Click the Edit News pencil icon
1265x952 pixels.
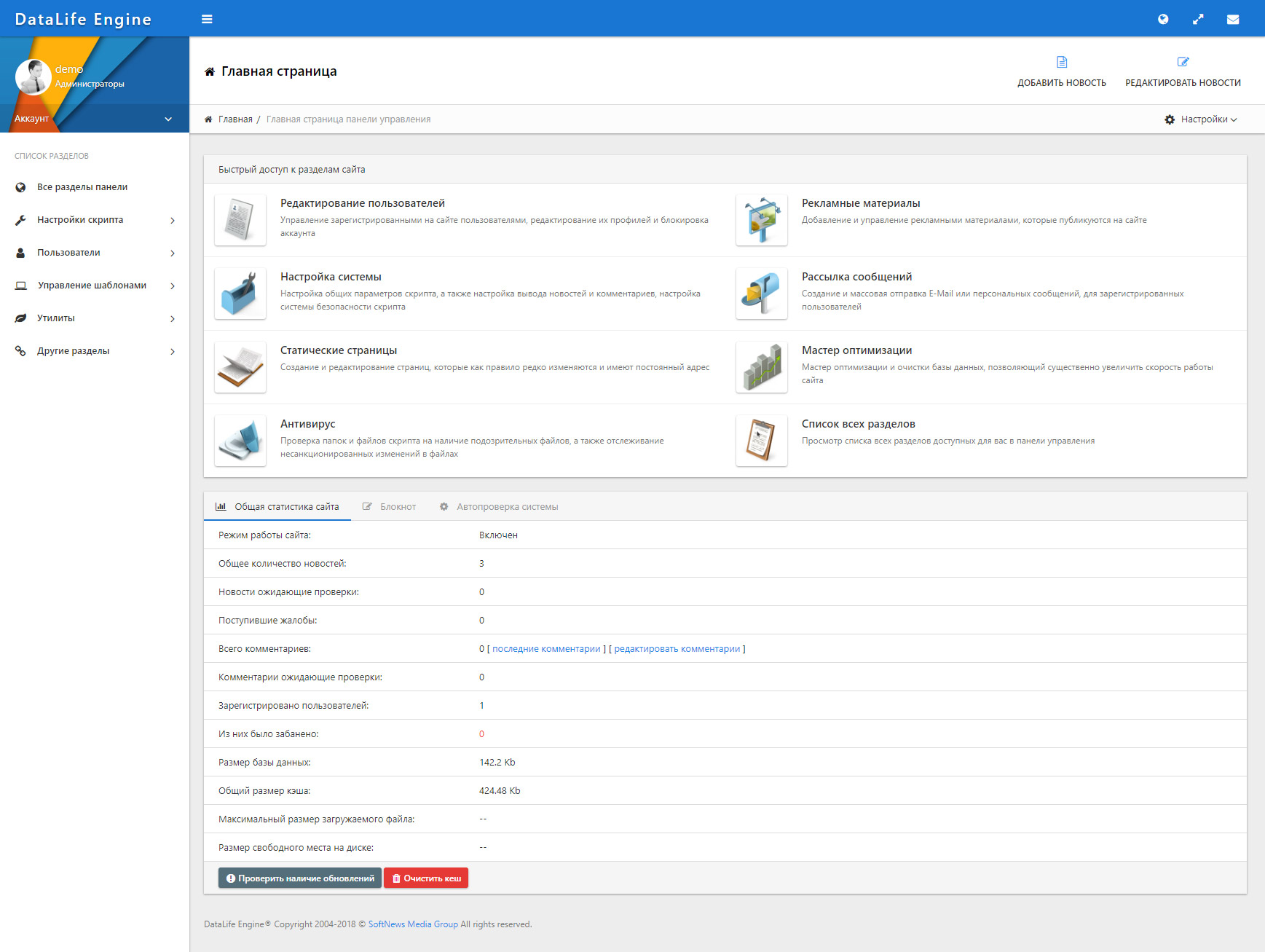click(x=1183, y=63)
